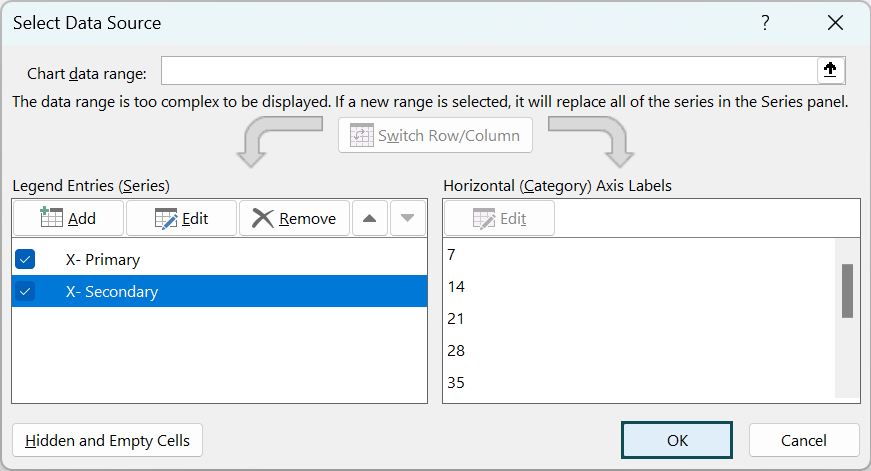Close the Select Data Source dialog
Viewport: 871px width, 471px height.
pyautogui.click(x=835, y=23)
